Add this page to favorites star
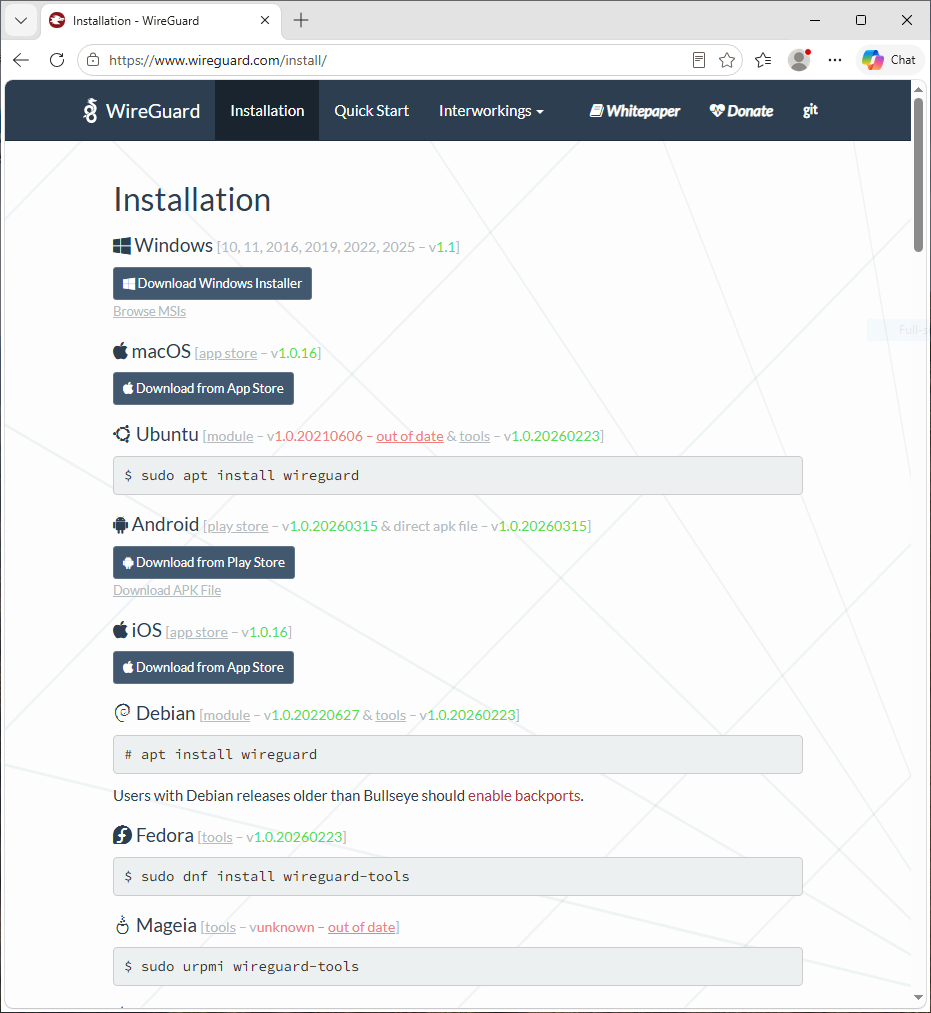Image resolution: width=931 pixels, height=1013 pixels. coord(727,60)
